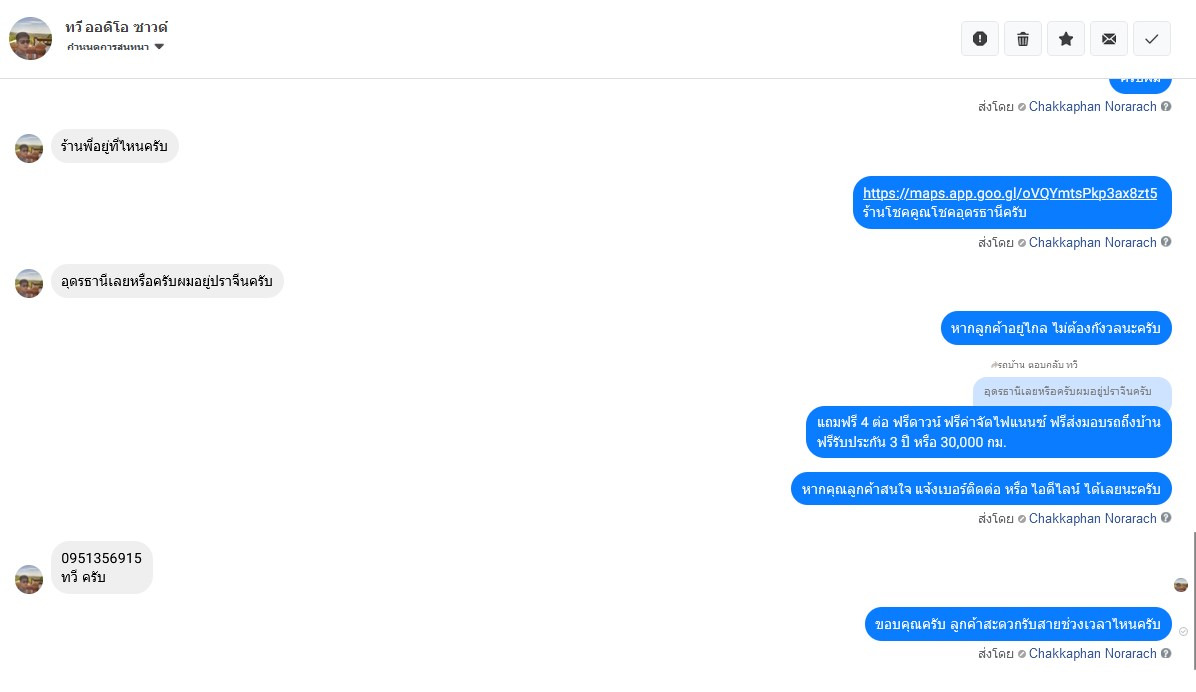The image size is (1196, 692).
Task: Open the customer's profile picture in header
Action: click(x=31, y=39)
